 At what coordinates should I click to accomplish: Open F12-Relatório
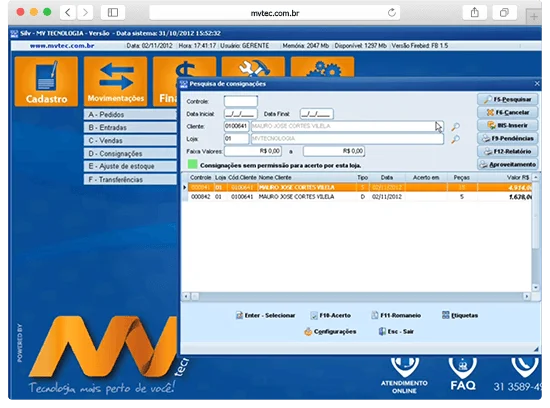(x=508, y=152)
